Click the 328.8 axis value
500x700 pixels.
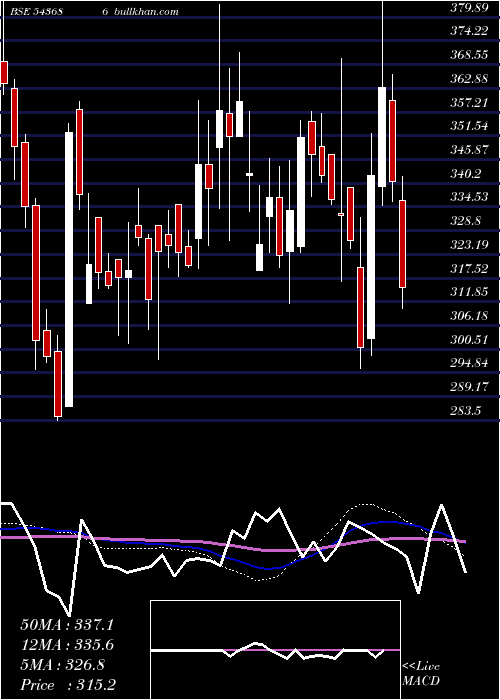coord(466,221)
